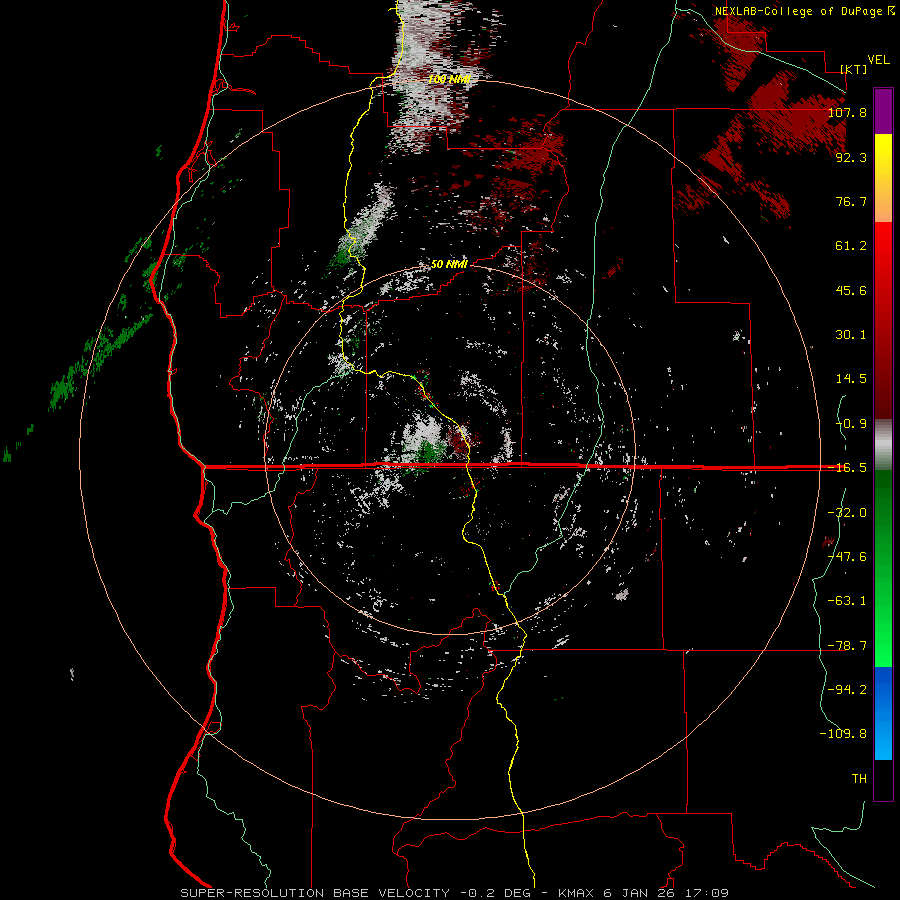The width and height of the screenshot is (900, 900).
Task: Click the -0.9 value on velocity scale
Action: click(x=851, y=424)
